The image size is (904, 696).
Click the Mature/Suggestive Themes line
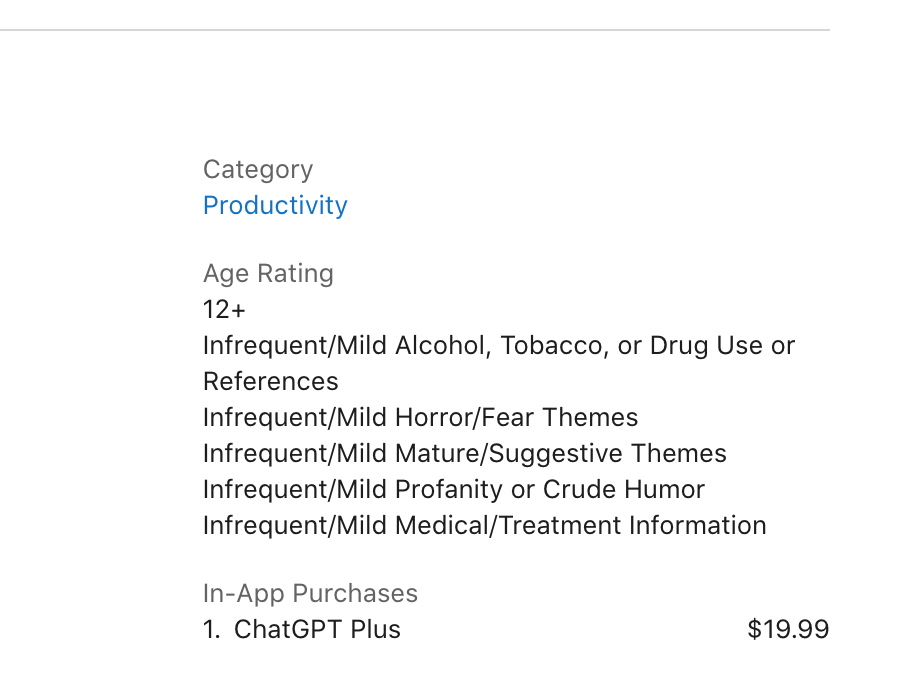(464, 453)
